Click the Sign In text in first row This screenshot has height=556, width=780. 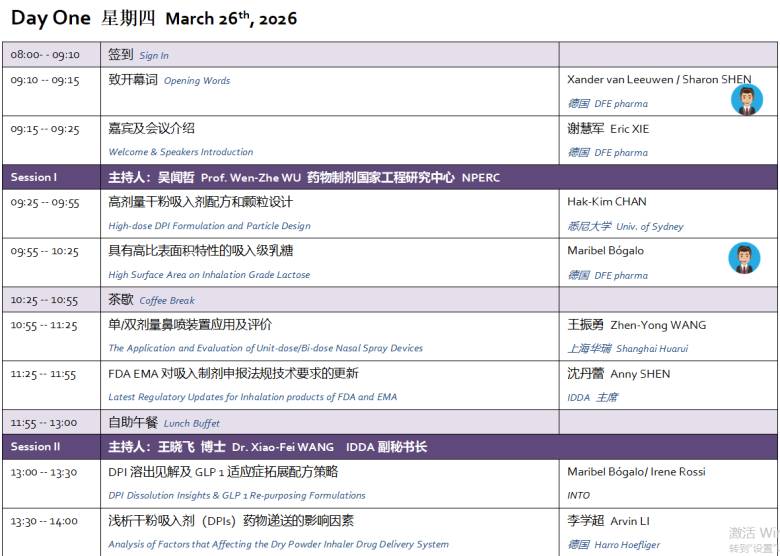(x=154, y=56)
